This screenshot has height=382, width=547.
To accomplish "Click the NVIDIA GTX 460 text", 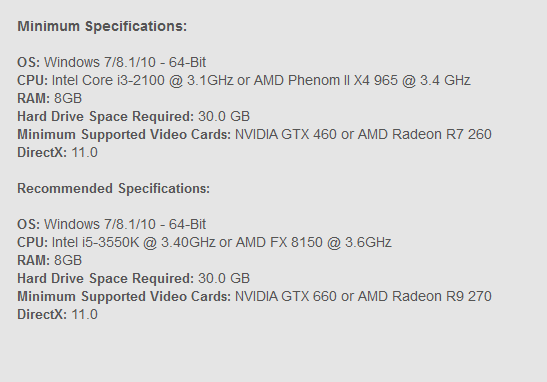I will (x=286, y=134).
